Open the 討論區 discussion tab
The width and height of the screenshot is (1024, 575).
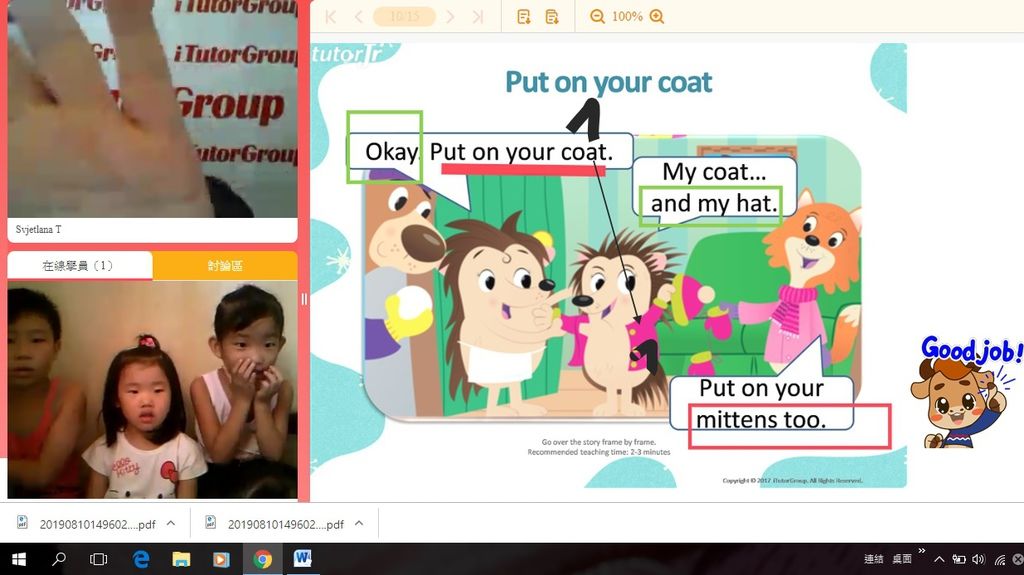[x=225, y=266]
